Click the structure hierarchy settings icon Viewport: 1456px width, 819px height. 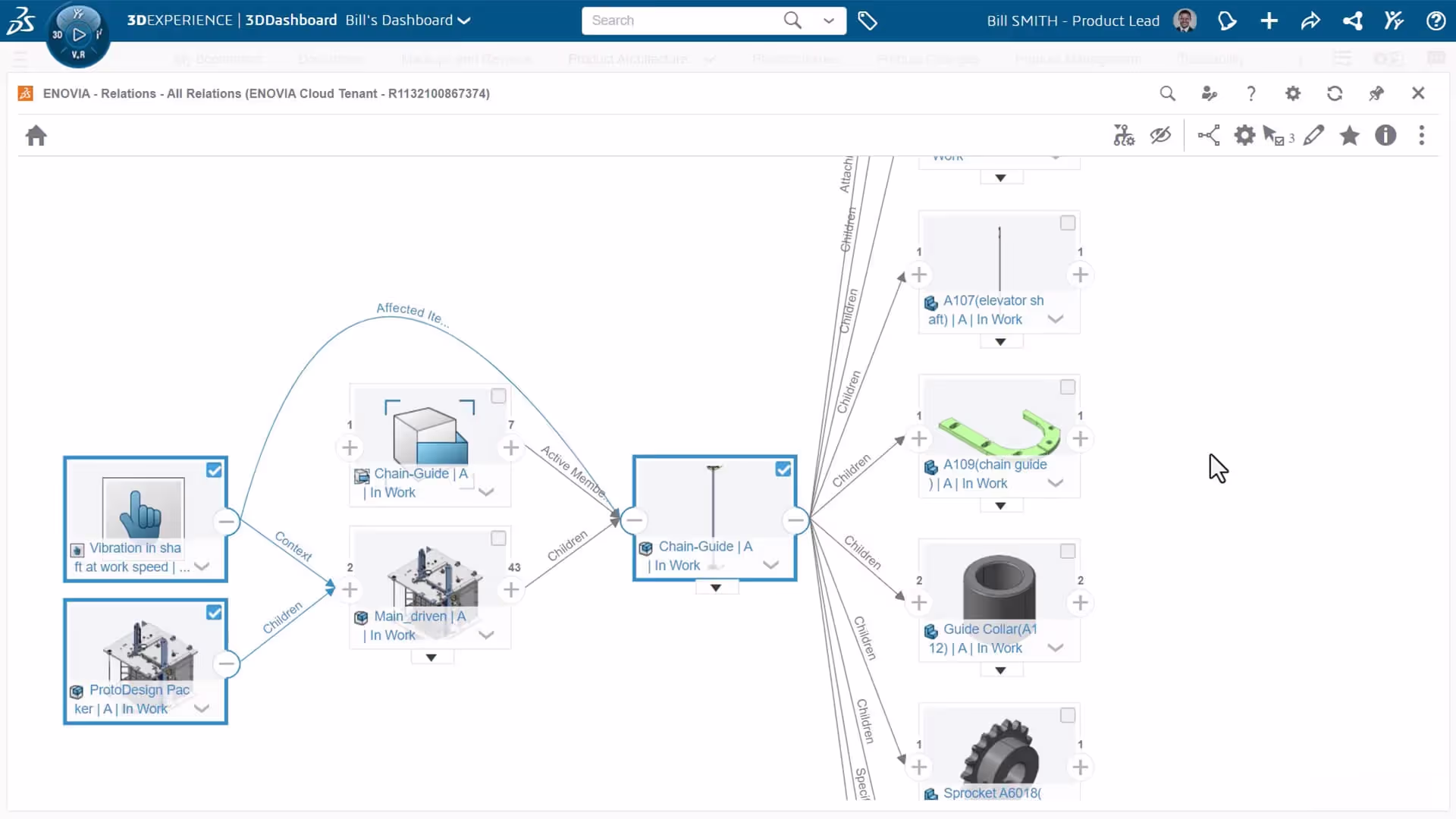point(1124,136)
